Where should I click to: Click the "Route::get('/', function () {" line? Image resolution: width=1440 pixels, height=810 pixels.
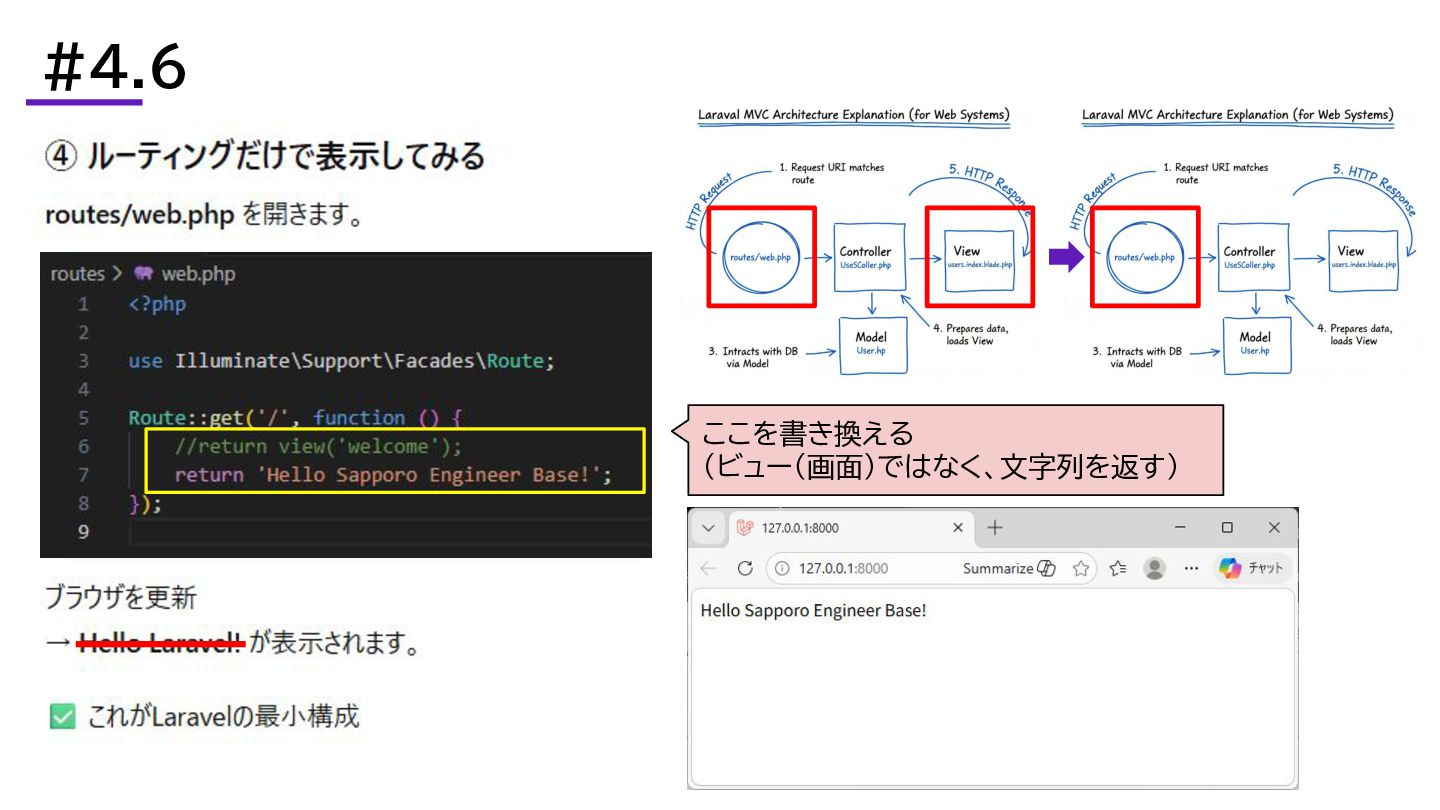coord(293,418)
